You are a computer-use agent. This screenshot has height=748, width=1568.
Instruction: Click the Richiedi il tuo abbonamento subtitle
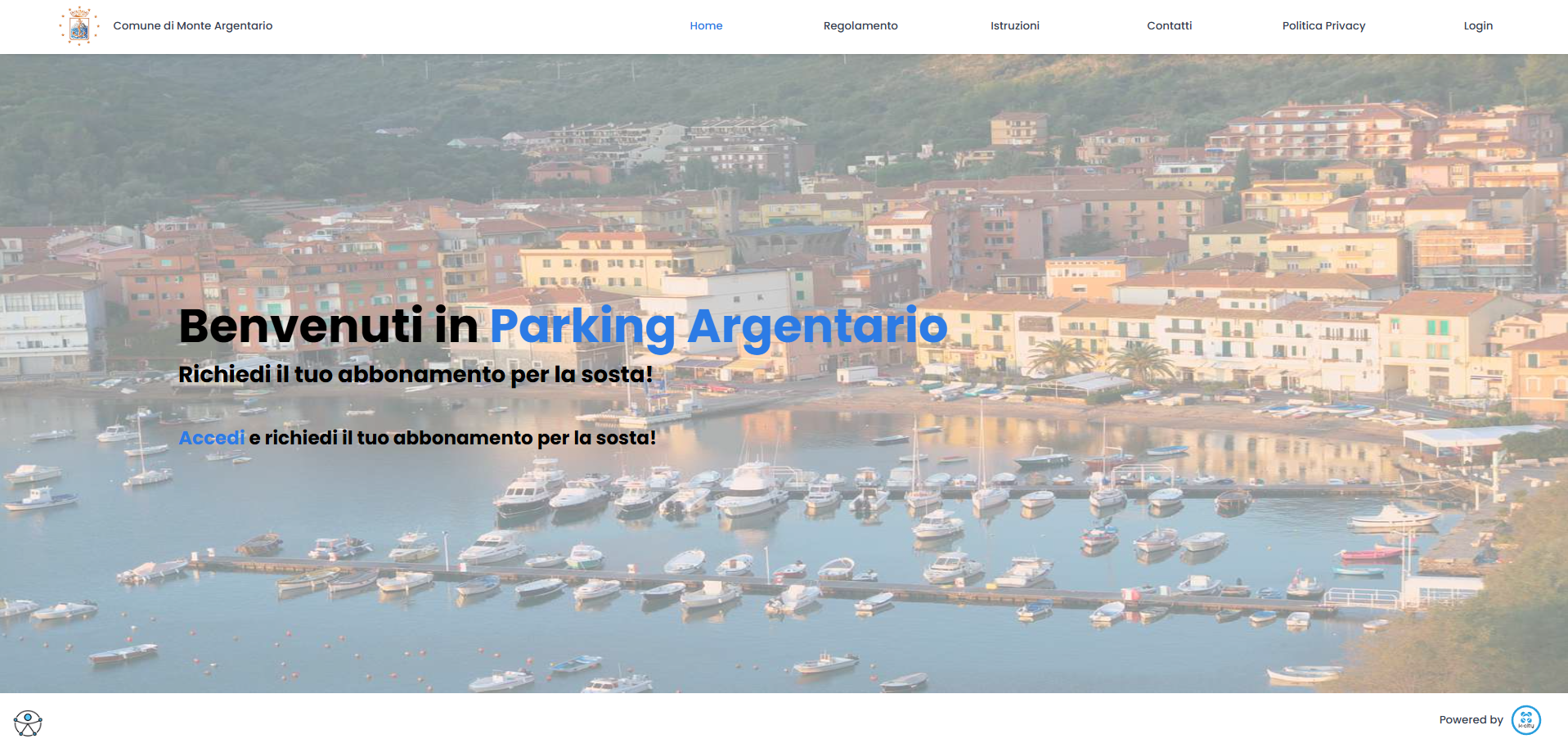click(416, 374)
